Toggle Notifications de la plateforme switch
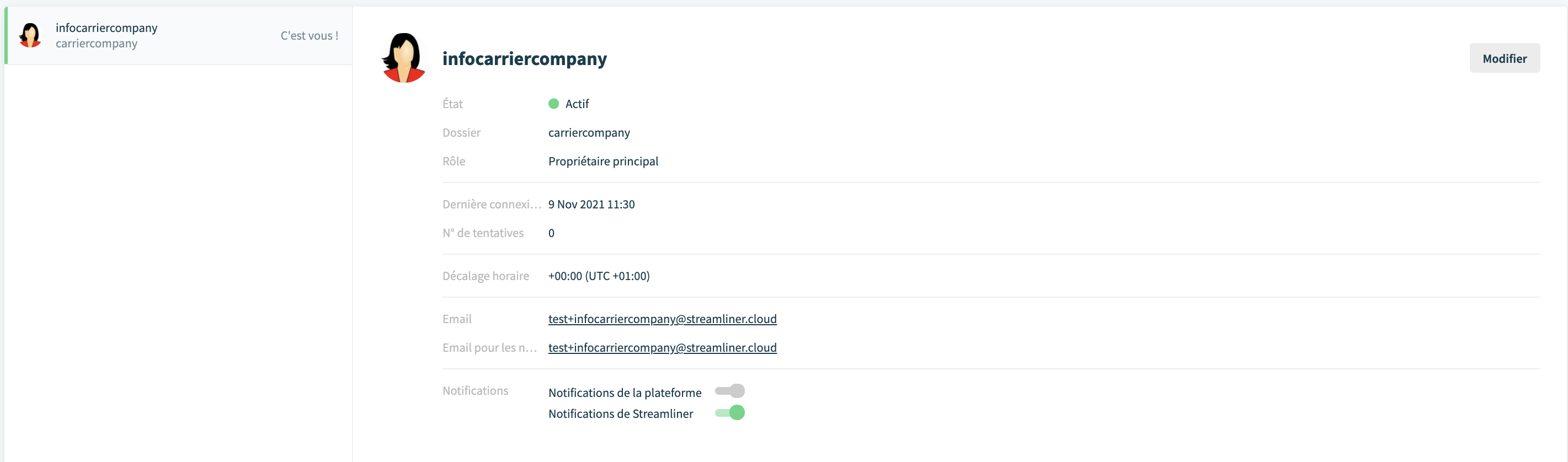Image resolution: width=1568 pixels, height=462 pixels. pyautogui.click(x=729, y=391)
